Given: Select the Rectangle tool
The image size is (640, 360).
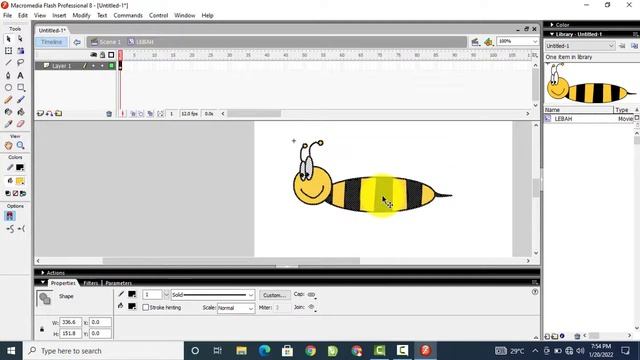Looking at the screenshot, I should coord(20,87).
